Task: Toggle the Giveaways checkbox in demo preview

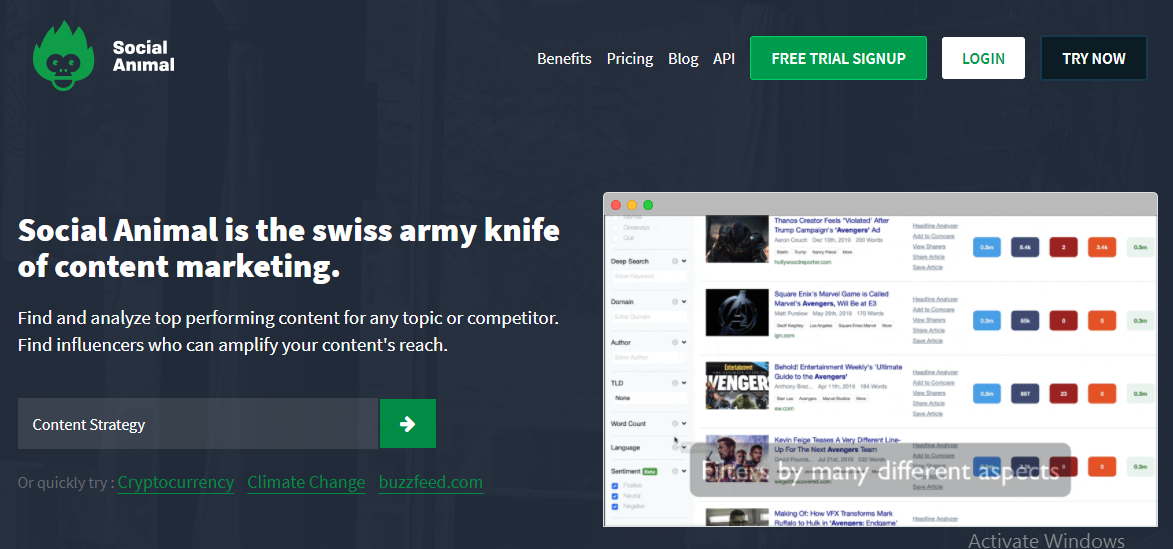Action: pos(615,227)
